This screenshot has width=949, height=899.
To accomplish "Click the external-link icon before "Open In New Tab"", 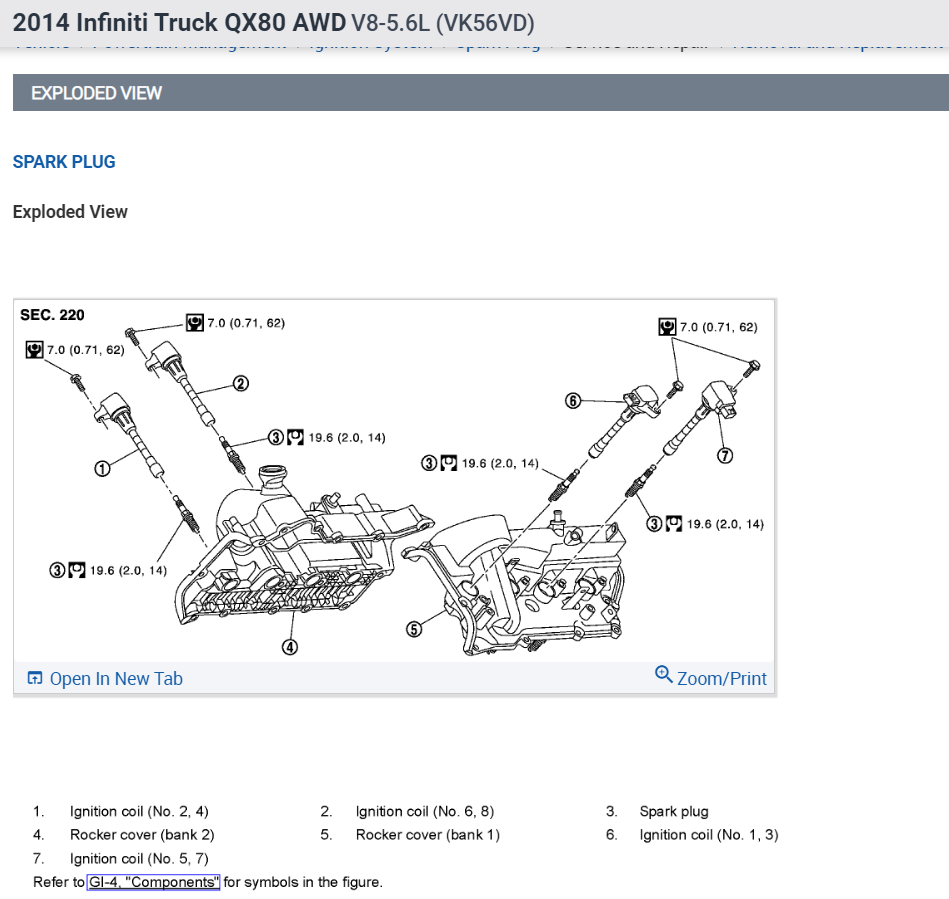I will tap(35, 678).
